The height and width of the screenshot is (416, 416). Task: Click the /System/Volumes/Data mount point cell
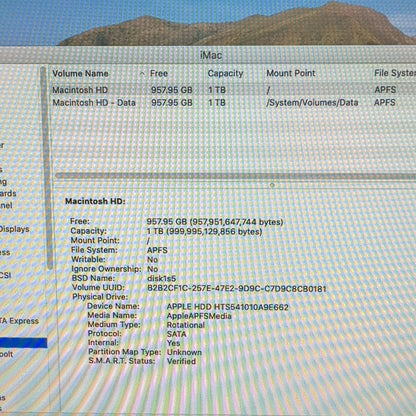[x=312, y=102]
